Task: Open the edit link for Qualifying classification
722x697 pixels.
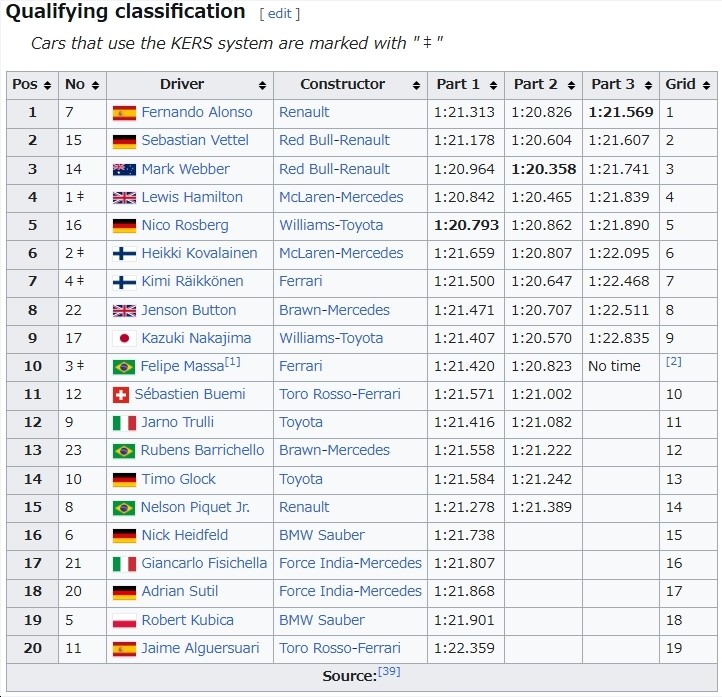Action: [x=279, y=14]
